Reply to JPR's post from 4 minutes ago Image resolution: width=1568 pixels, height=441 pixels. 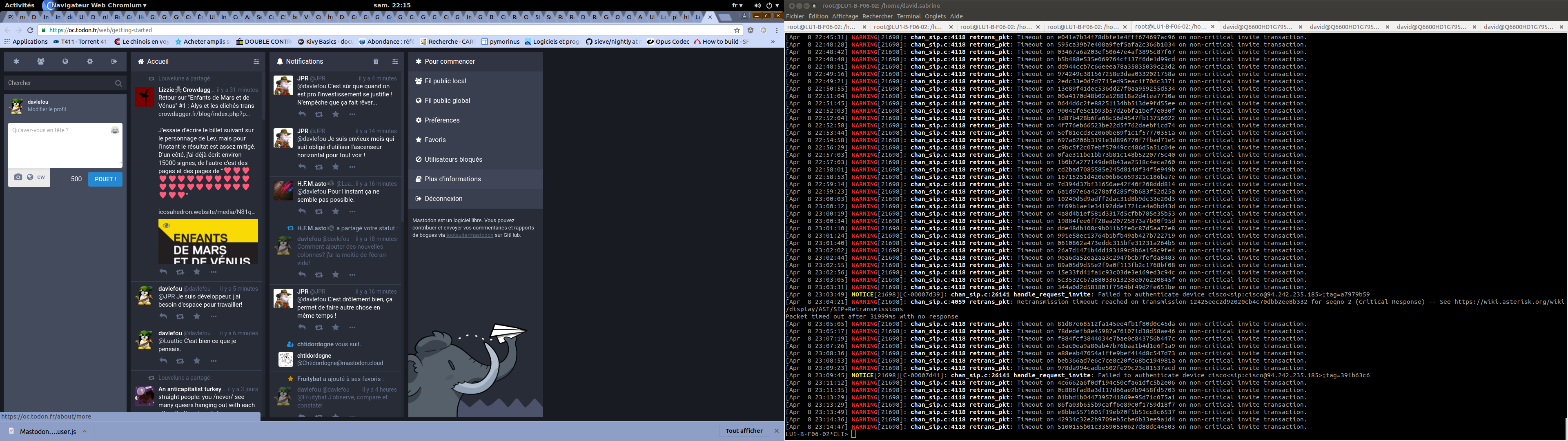click(302, 114)
